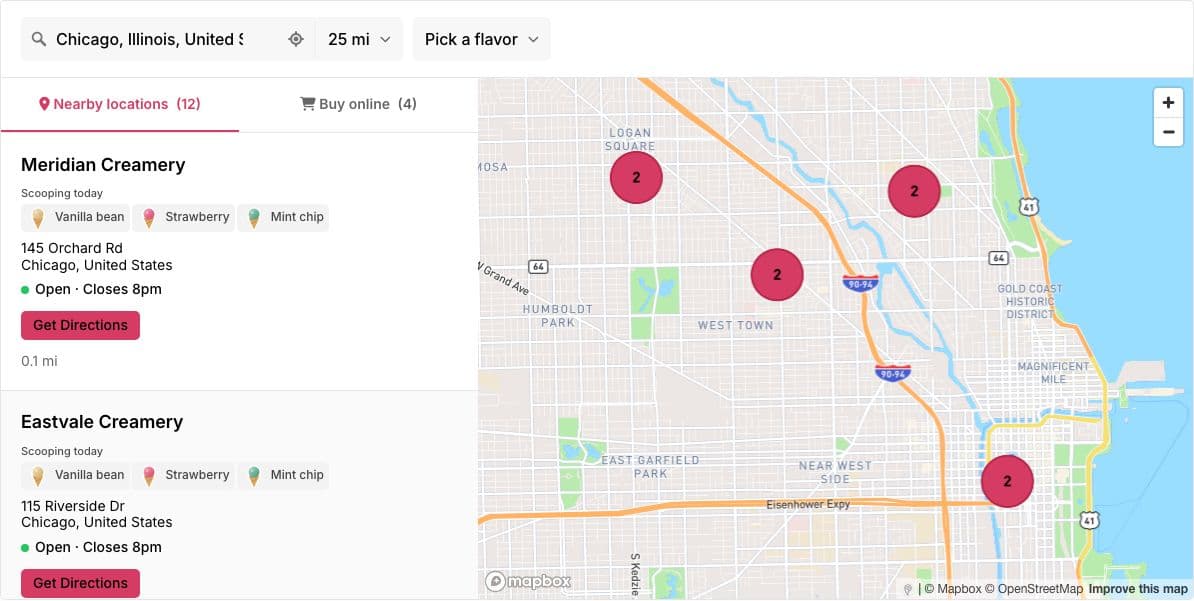Click the 145 Orchard Rd address text
Viewport: 1194px width, 601px height.
click(x=72, y=248)
